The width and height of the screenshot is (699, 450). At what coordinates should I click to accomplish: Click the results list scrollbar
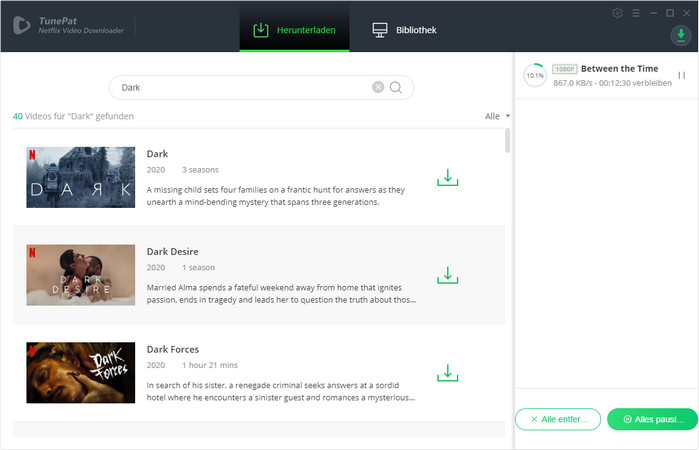507,140
